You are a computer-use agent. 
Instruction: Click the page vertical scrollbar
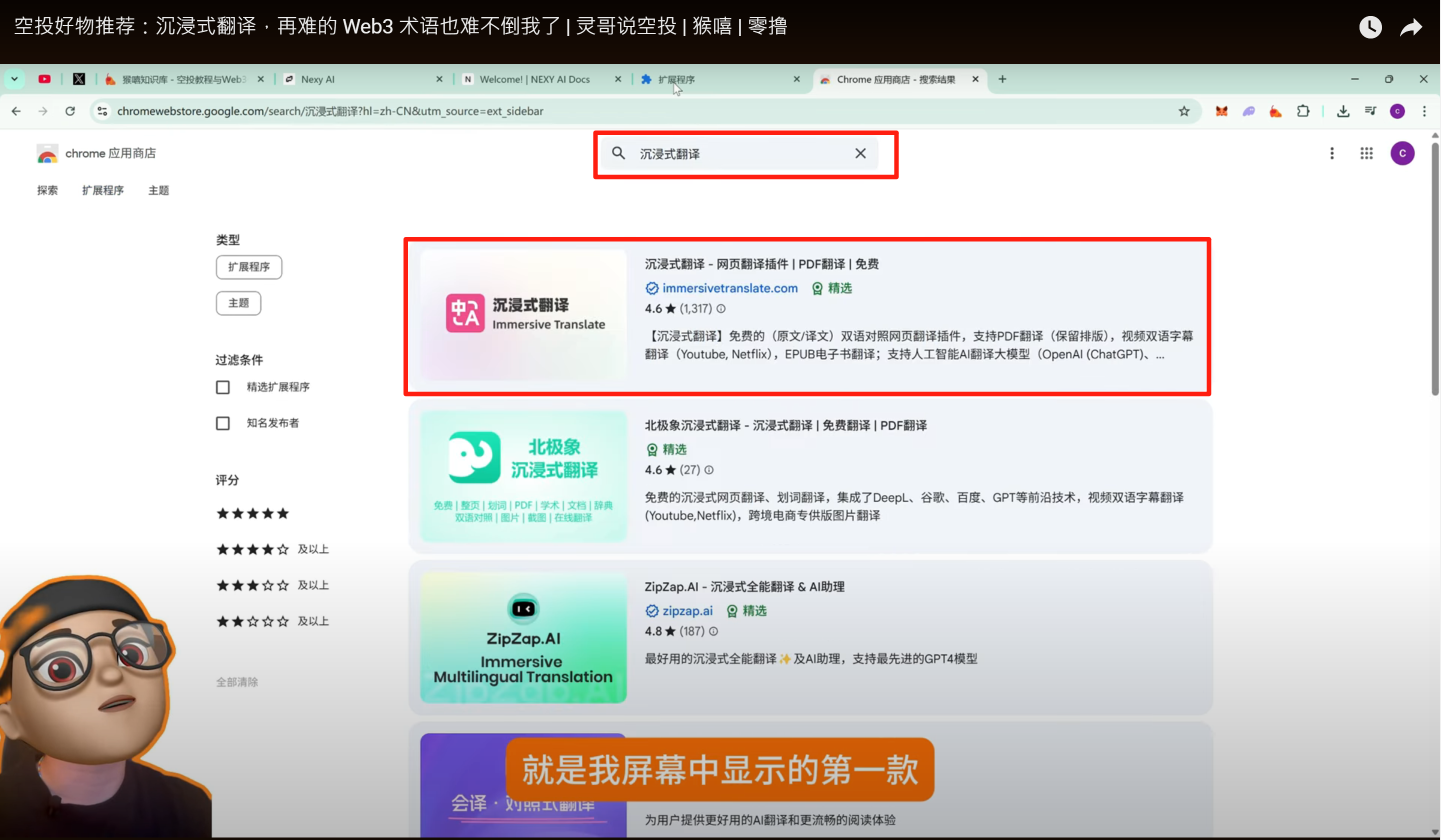(1434, 269)
